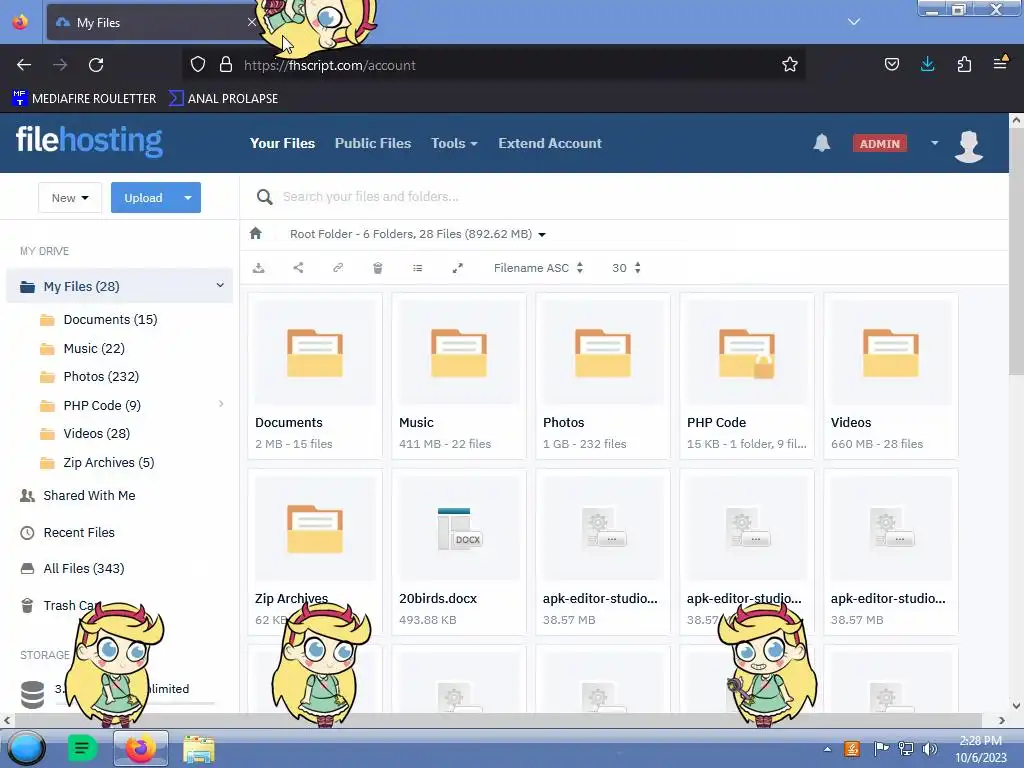Click the Firefox address bar URL
This screenshot has height=768, width=1024.
click(330, 65)
